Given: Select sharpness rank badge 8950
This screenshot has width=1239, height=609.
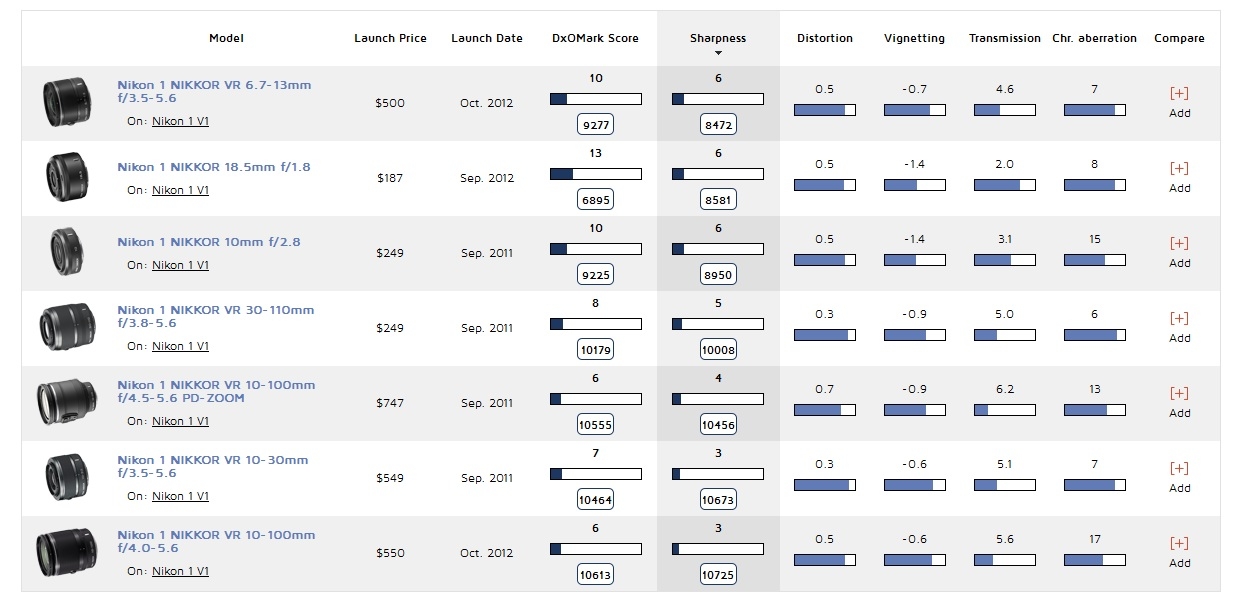Looking at the screenshot, I should click(x=718, y=275).
